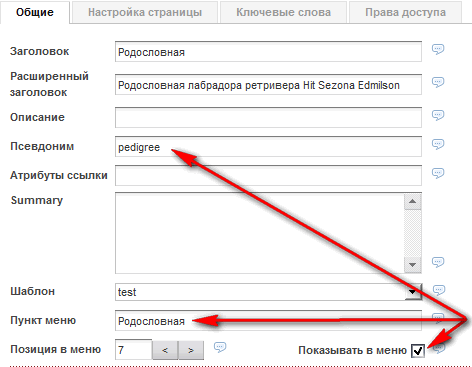This screenshot has height=367, width=472.
Task: Go to the Права доступа tab
Action: [x=405, y=12]
